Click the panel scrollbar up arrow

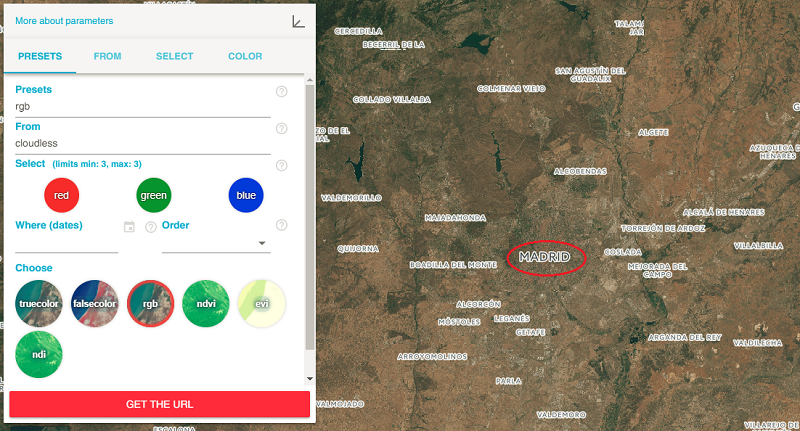pos(310,80)
